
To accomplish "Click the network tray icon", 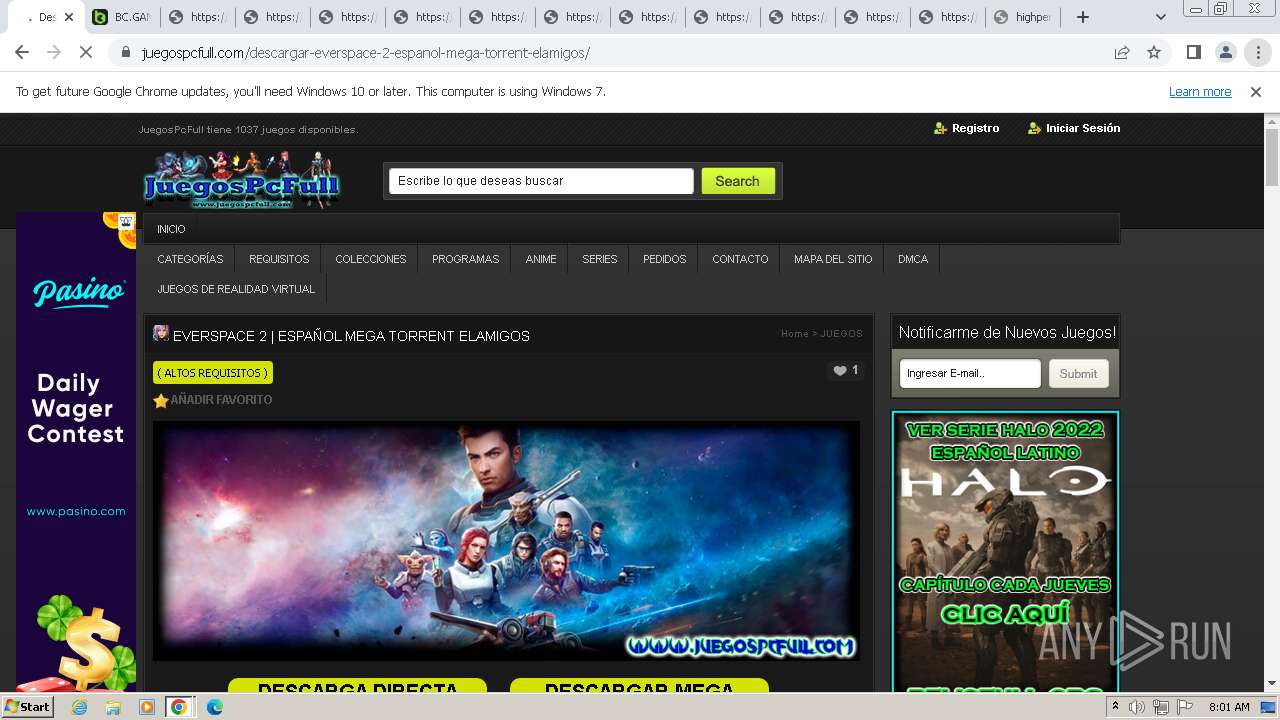I will point(1161,707).
